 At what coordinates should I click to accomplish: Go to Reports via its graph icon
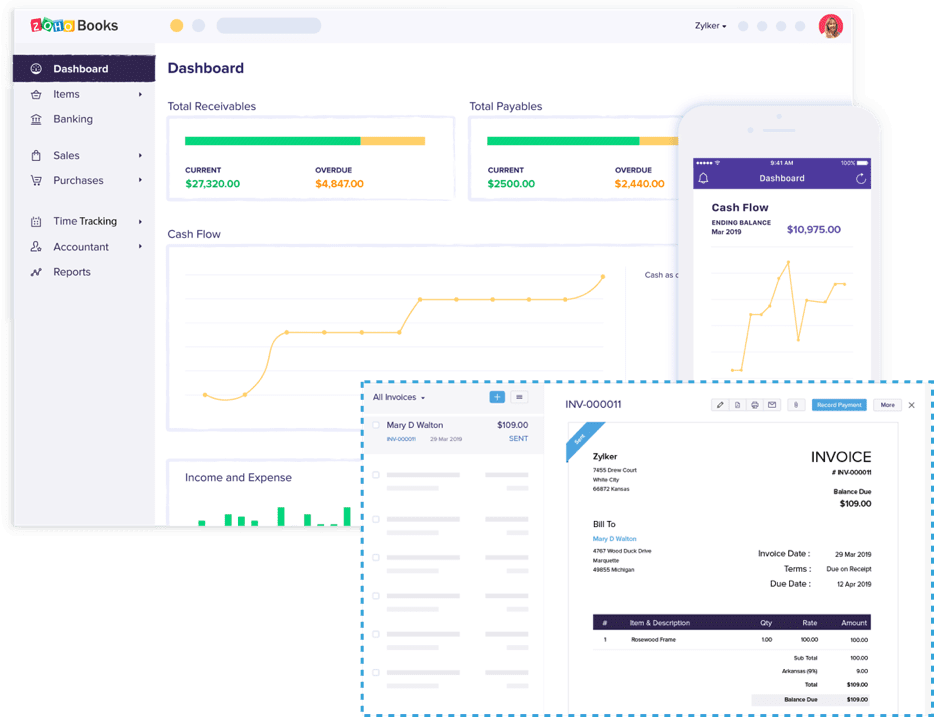click(36, 272)
